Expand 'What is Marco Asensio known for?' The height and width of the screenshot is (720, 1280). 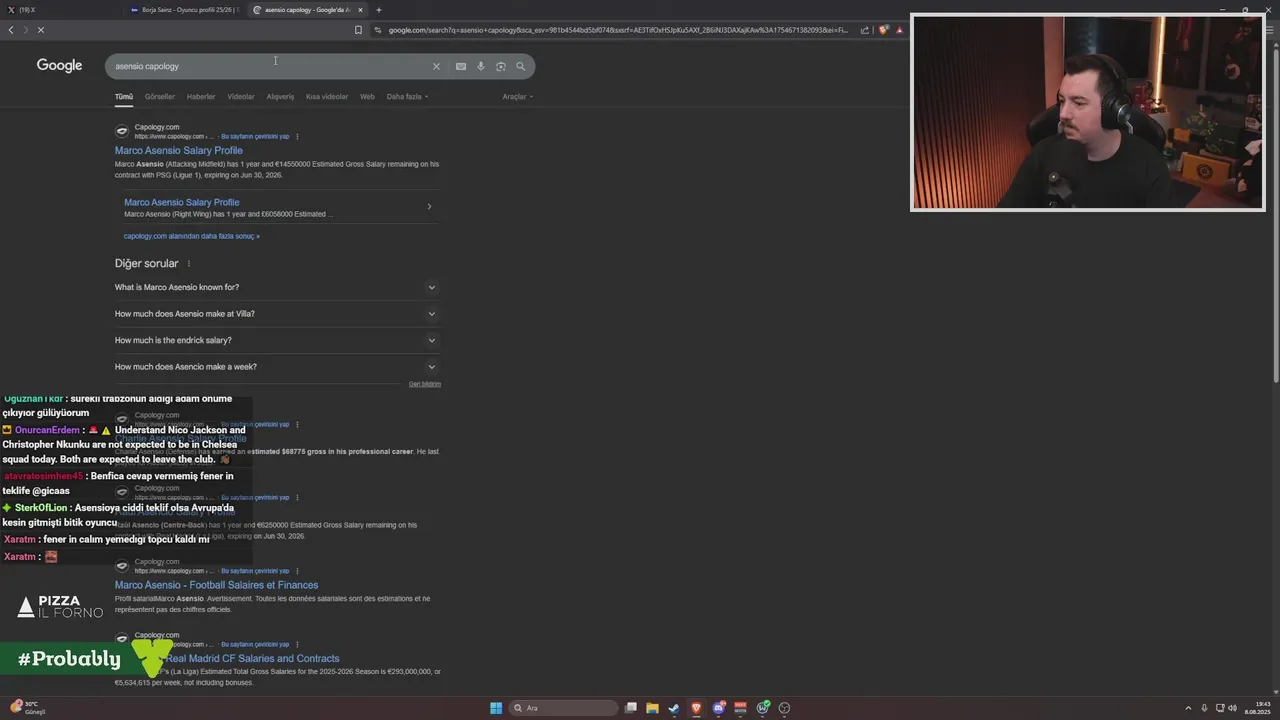click(x=277, y=287)
